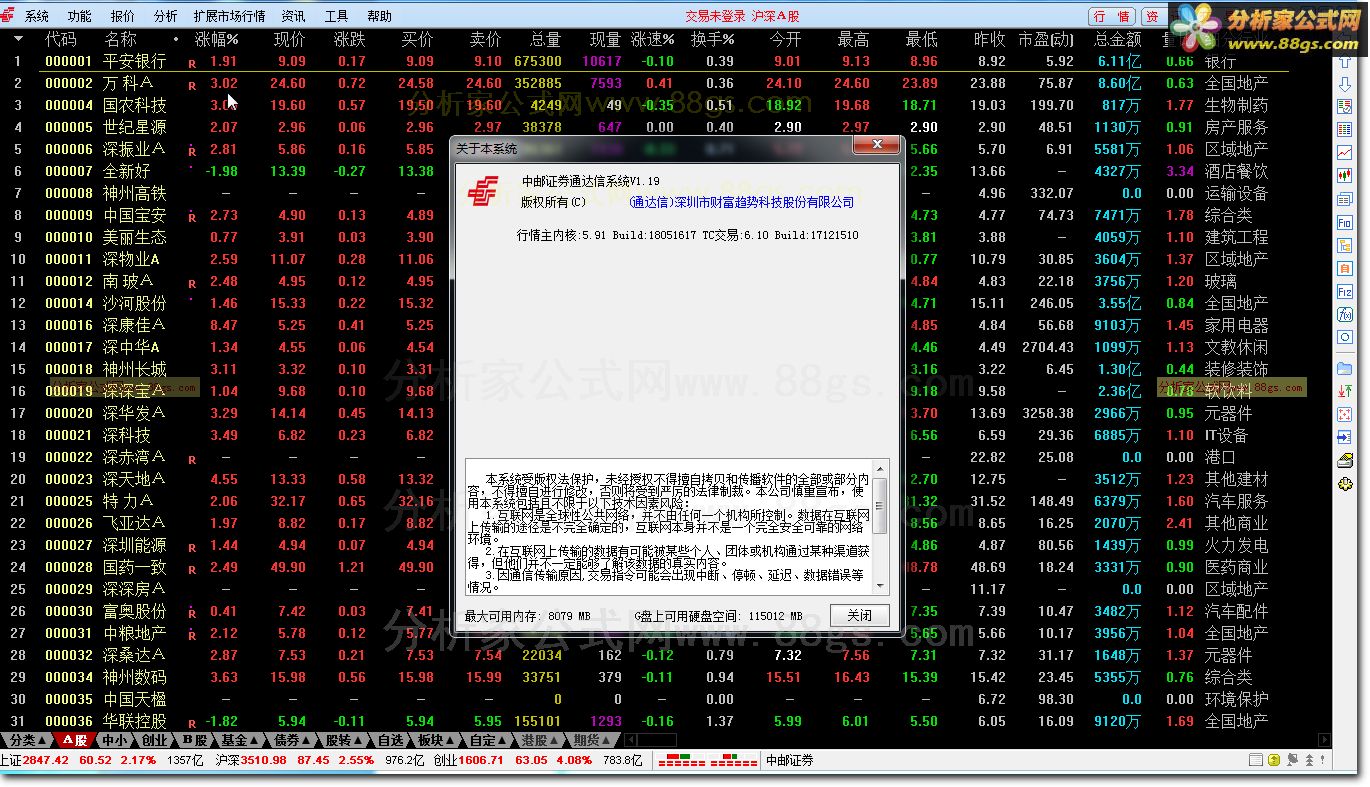Click the 关闭 button in the about dialog
Viewport: 1370px width, 787px height.
coord(859,616)
